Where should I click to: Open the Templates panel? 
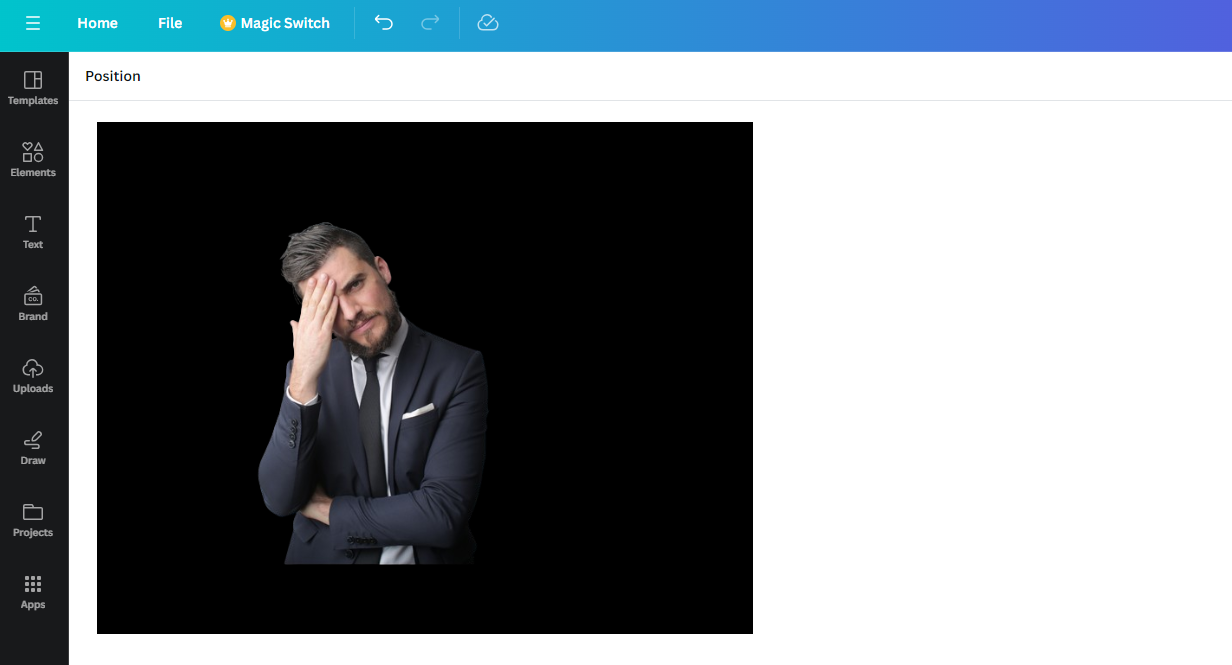pos(33,88)
